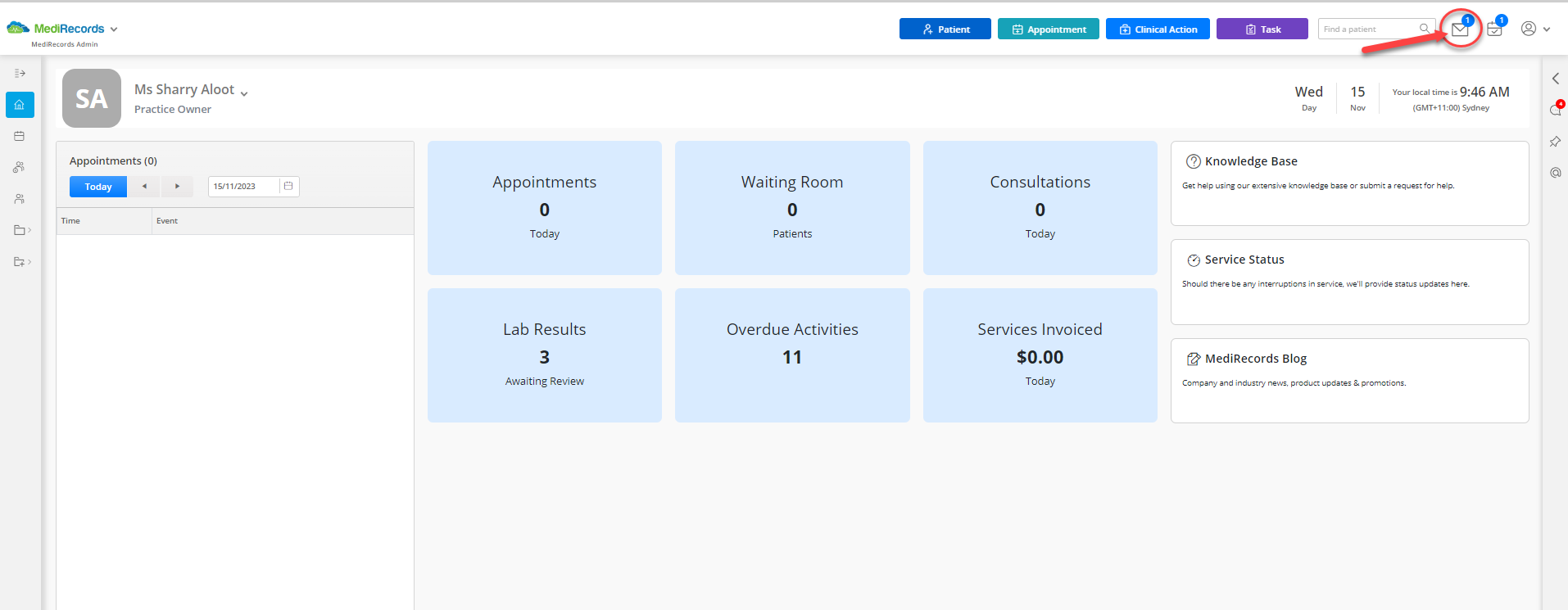Click the pin icon in right panel
Screen dimensions: 1568x610
pyautogui.click(x=1555, y=142)
